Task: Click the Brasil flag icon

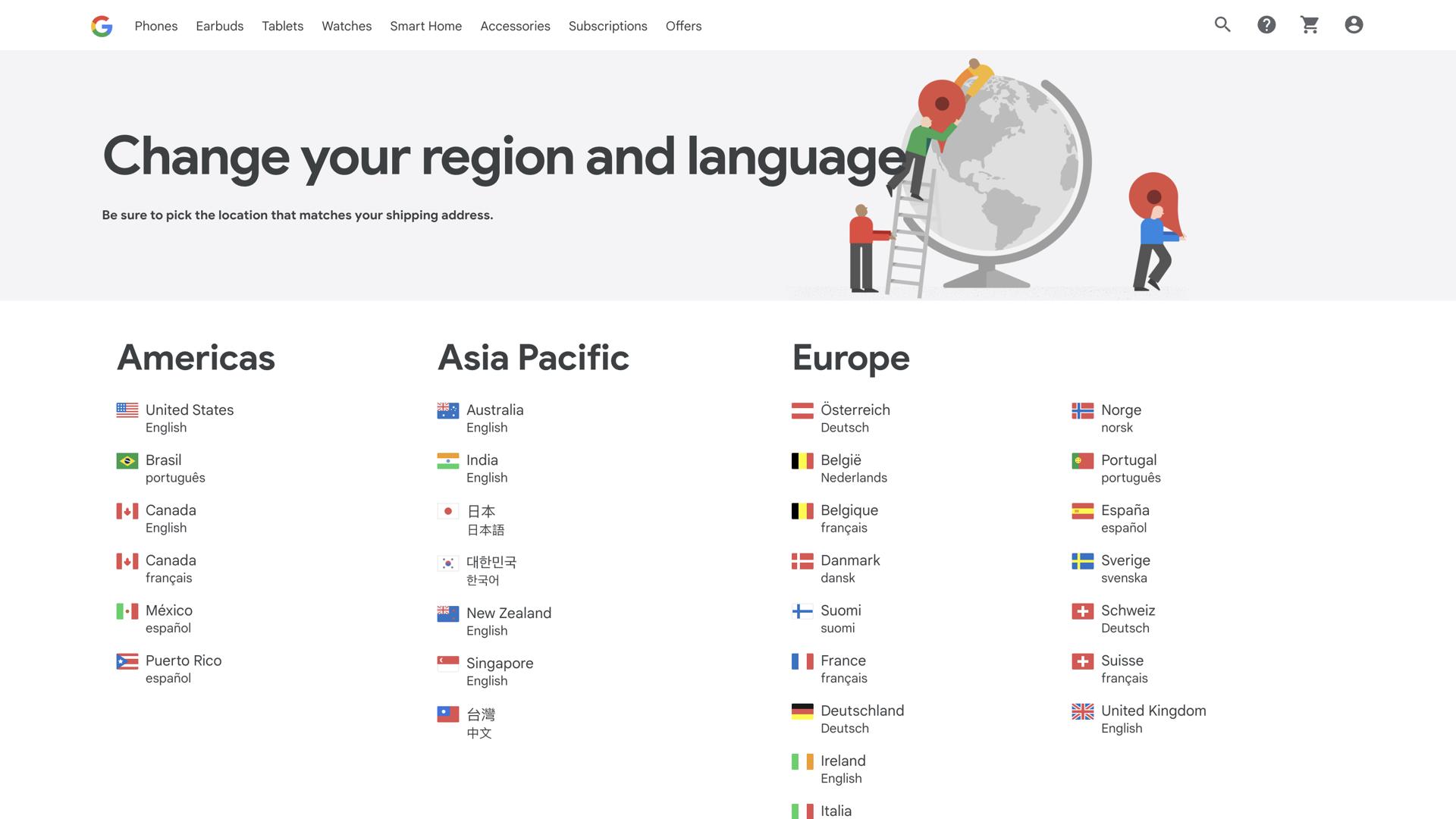Action: click(x=127, y=460)
